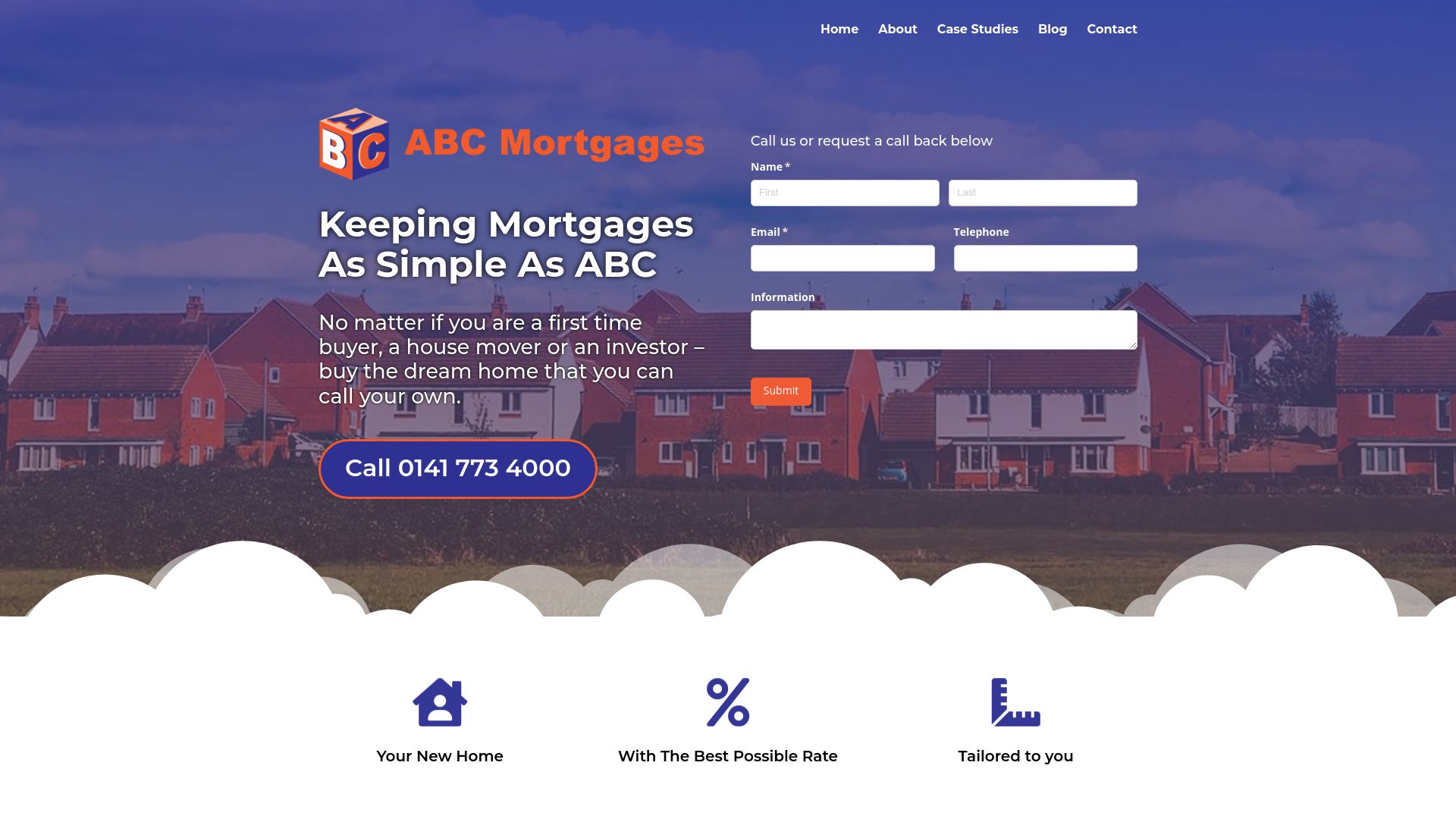
Task: Click the Submit form button
Action: [x=780, y=390]
